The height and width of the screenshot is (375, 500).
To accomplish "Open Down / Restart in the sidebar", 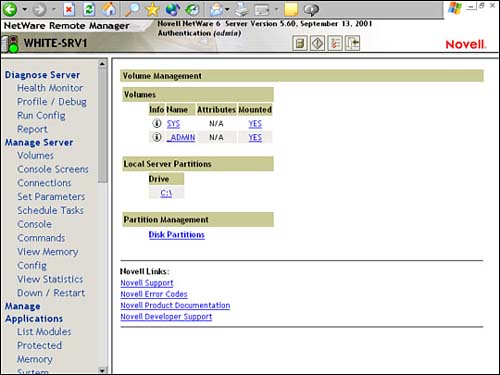I will [51, 293].
